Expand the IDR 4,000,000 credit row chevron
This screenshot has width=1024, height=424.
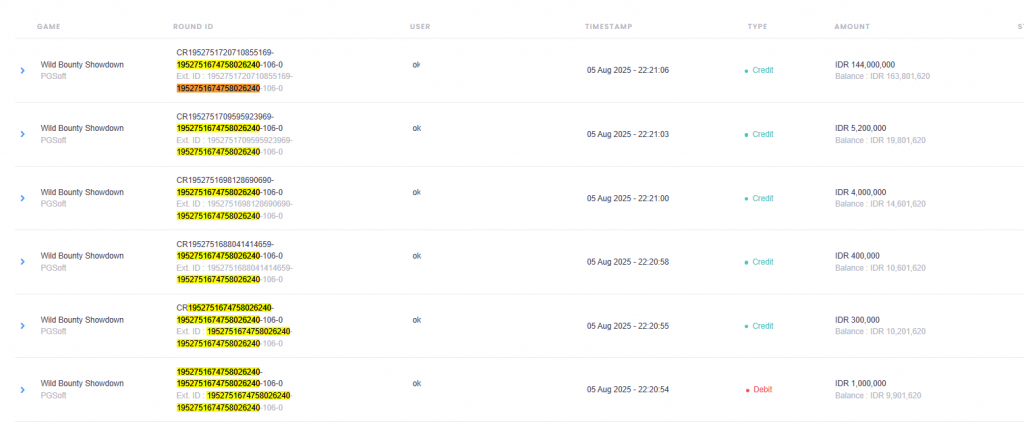pyautogui.click(x=22, y=198)
